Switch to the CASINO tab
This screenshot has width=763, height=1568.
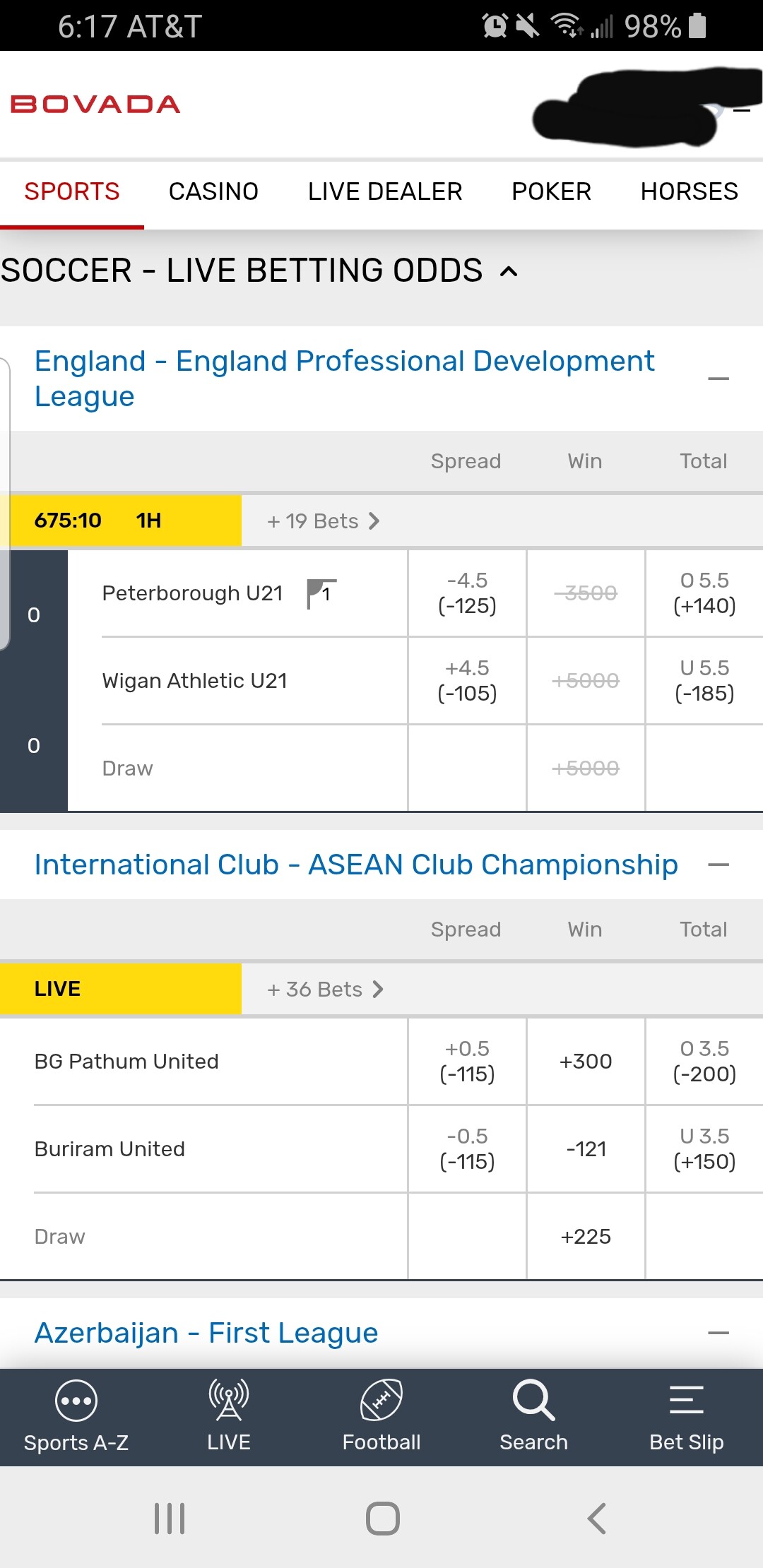point(213,191)
